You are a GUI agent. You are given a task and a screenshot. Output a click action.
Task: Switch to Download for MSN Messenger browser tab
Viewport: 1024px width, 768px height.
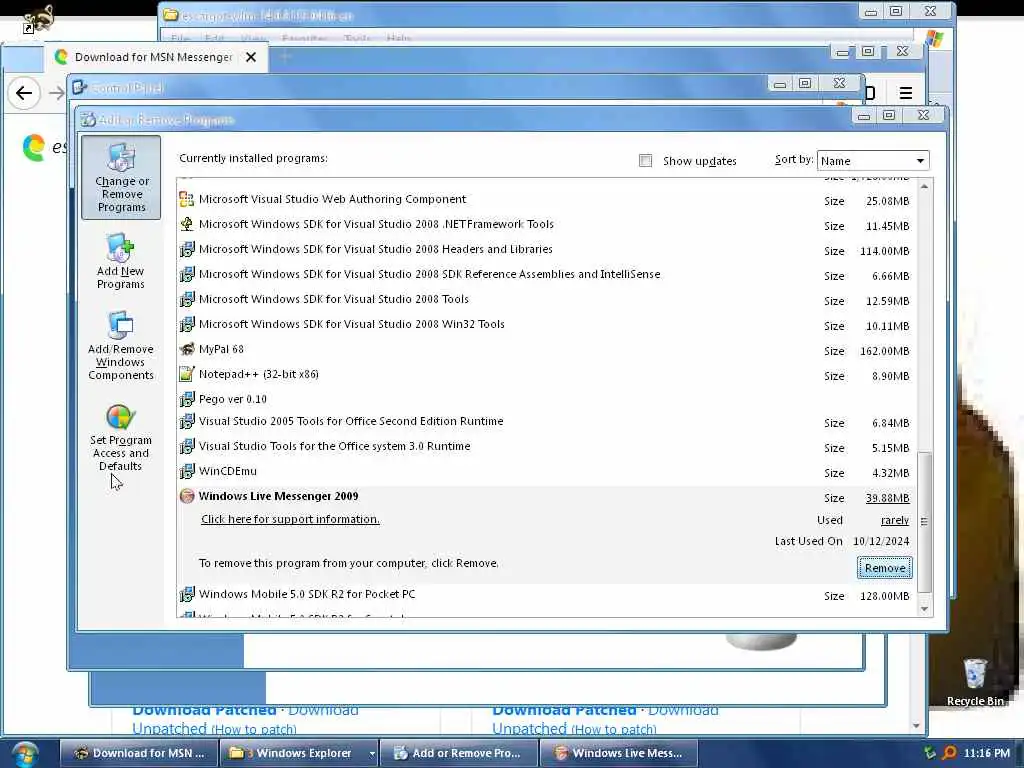click(x=154, y=57)
